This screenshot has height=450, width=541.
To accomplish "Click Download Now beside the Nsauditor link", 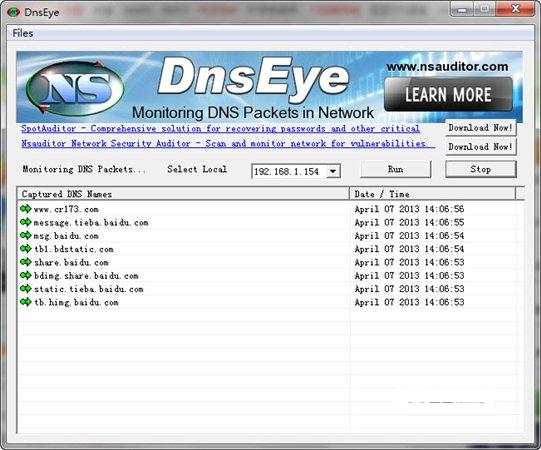I will click(481, 147).
